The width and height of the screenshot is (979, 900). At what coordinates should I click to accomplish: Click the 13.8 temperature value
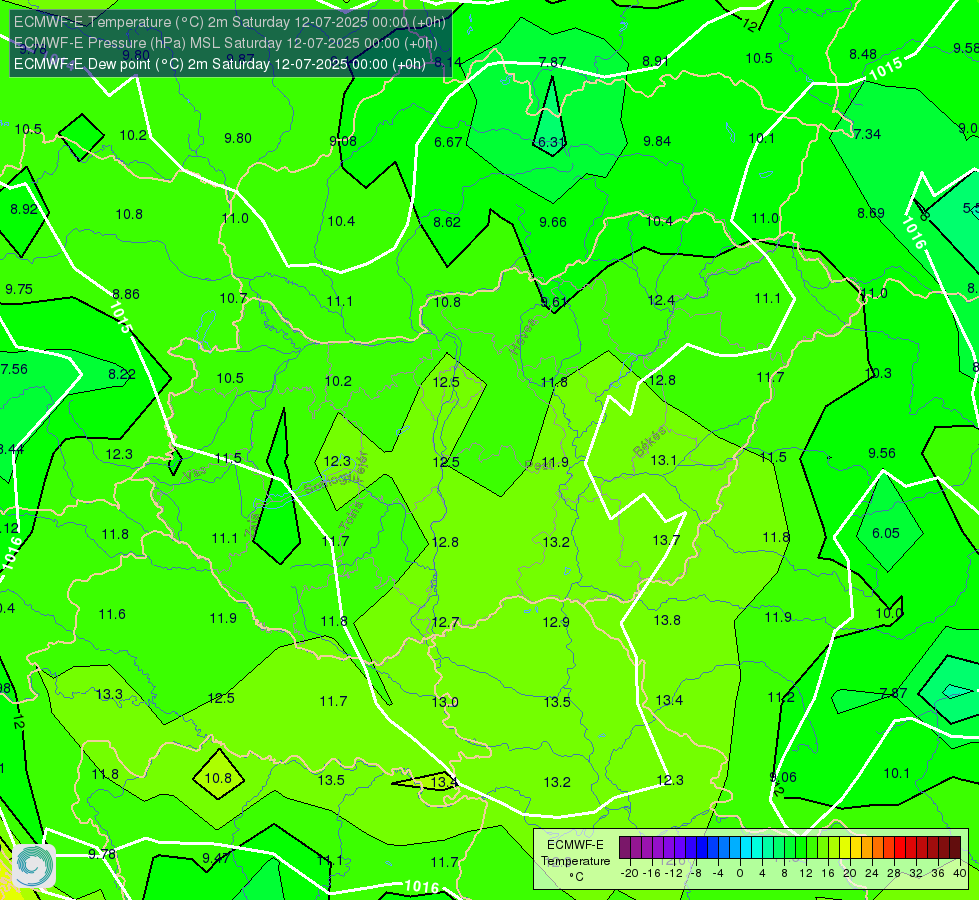point(667,620)
